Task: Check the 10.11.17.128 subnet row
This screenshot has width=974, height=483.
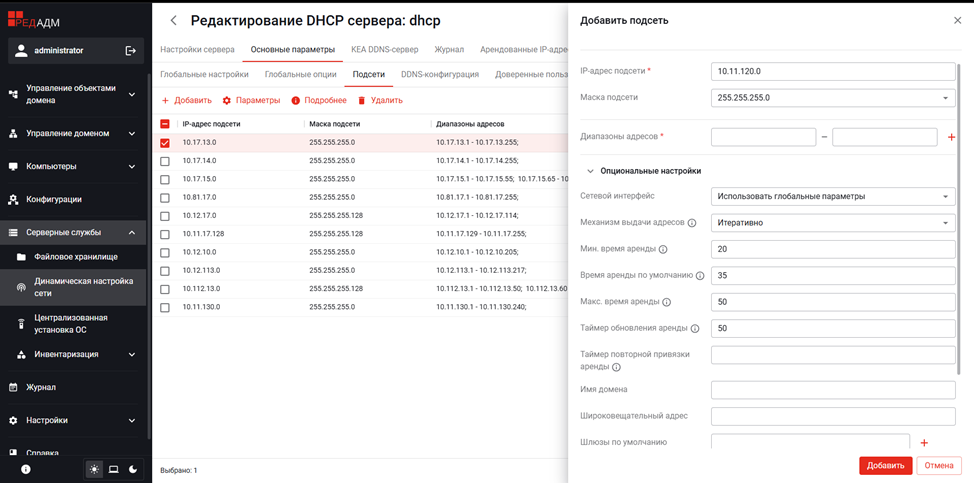Action: (x=165, y=234)
